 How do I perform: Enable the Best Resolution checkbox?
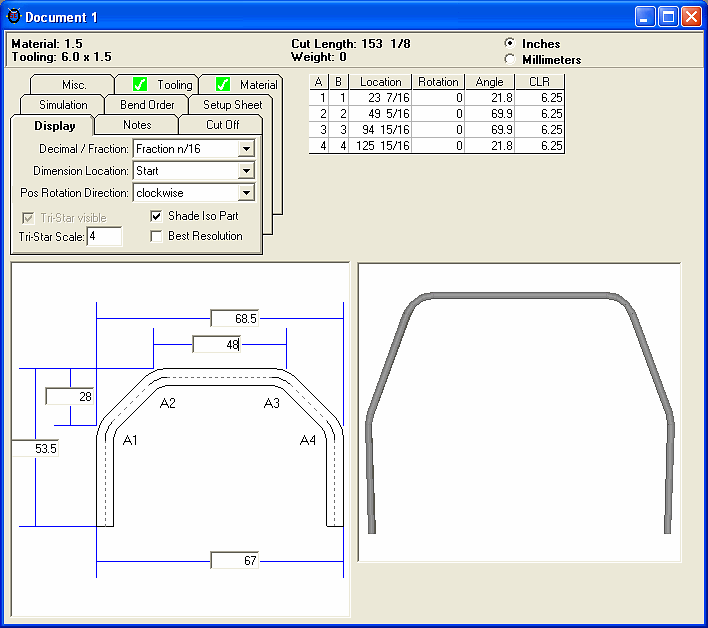pos(156,236)
